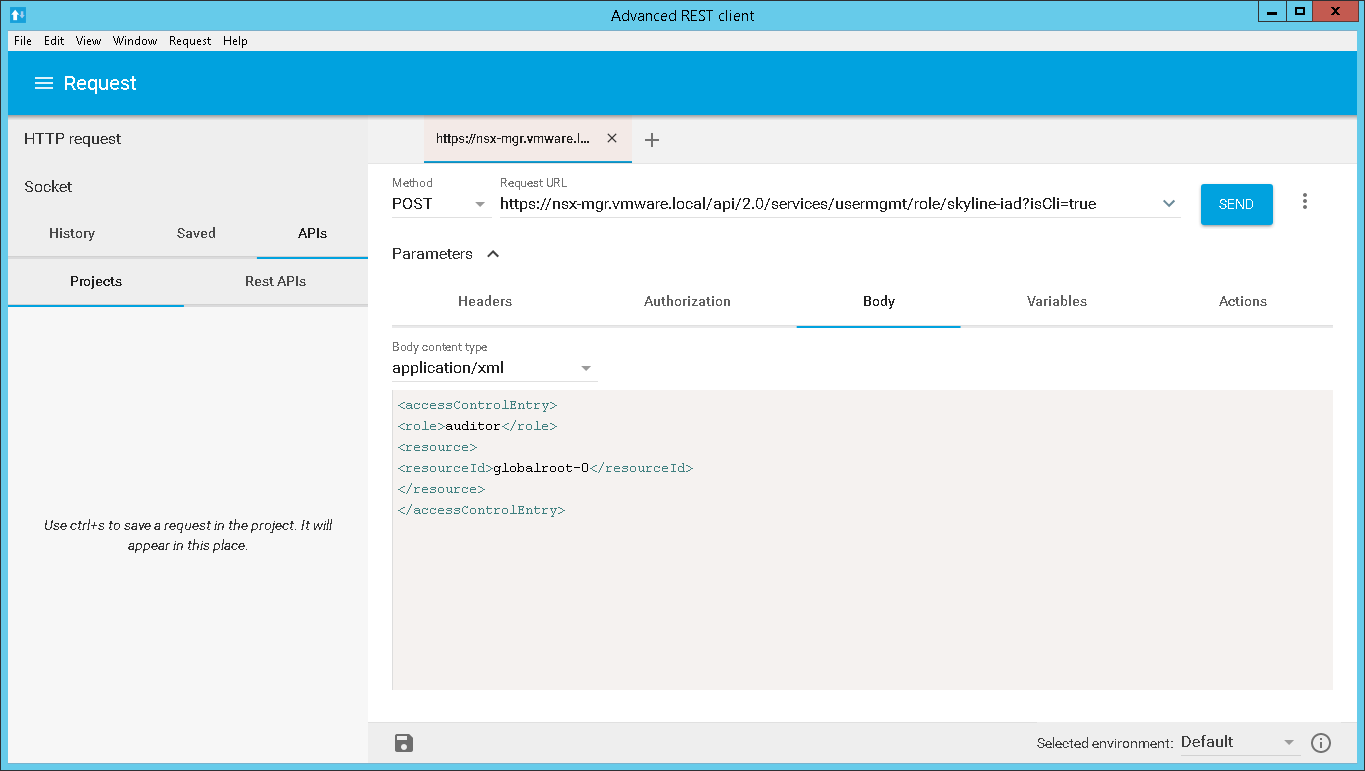Viewport: 1365px width, 771px height.
Task: Open the Body content type dropdown
Action: point(494,368)
